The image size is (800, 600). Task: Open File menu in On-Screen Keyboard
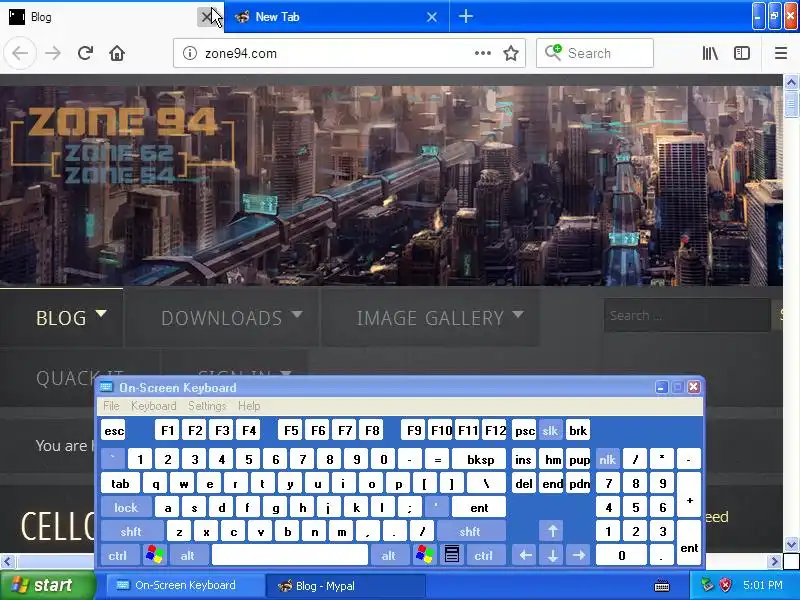click(111, 406)
